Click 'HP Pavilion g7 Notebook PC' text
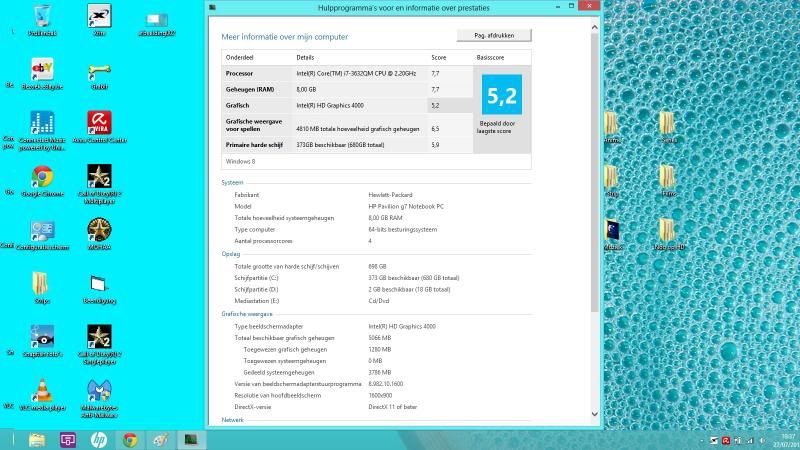Image resolution: width=800 pixels, height=450 pixels. (x=406, y=207)
